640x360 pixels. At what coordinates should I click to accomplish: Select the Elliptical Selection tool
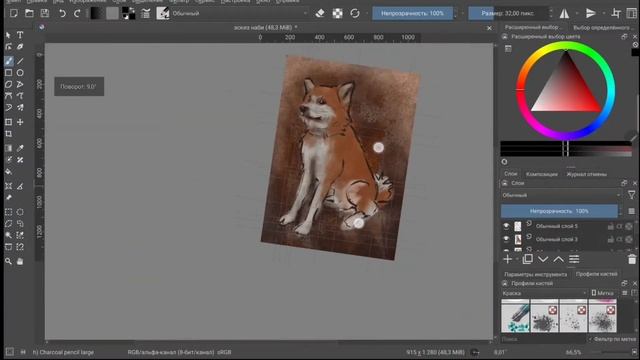(20, 212)
